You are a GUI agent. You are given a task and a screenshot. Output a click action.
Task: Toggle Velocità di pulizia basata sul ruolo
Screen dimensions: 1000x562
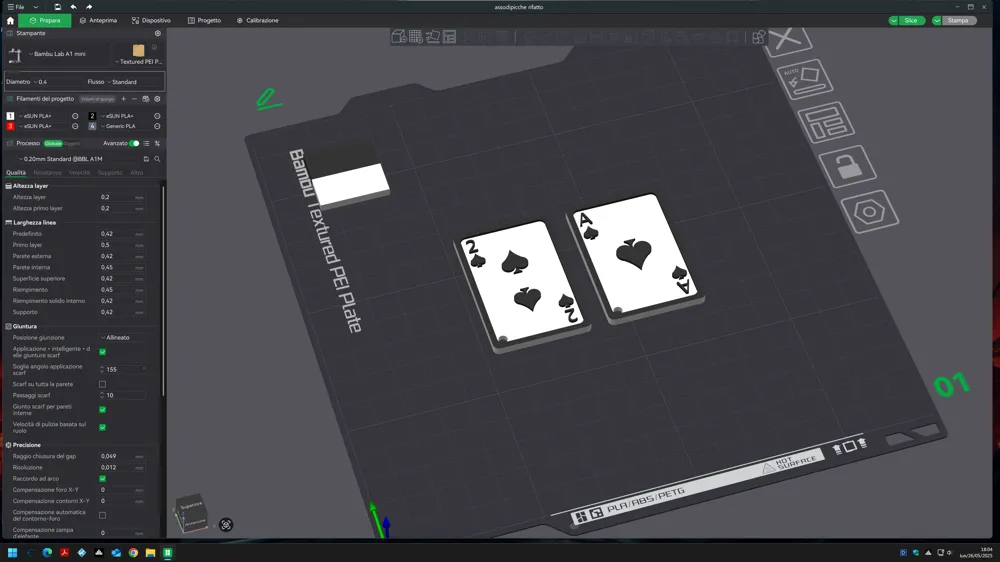102,427
